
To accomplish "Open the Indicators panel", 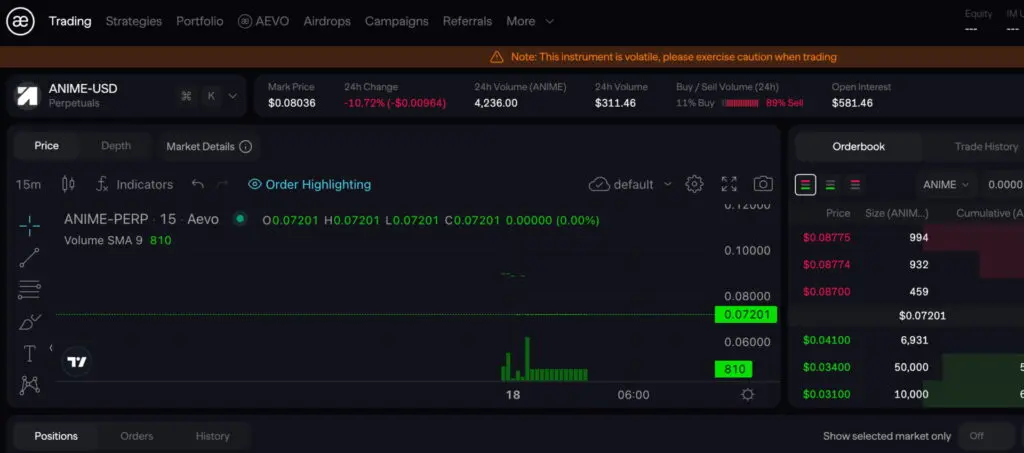I will click(x=134, y=184).
